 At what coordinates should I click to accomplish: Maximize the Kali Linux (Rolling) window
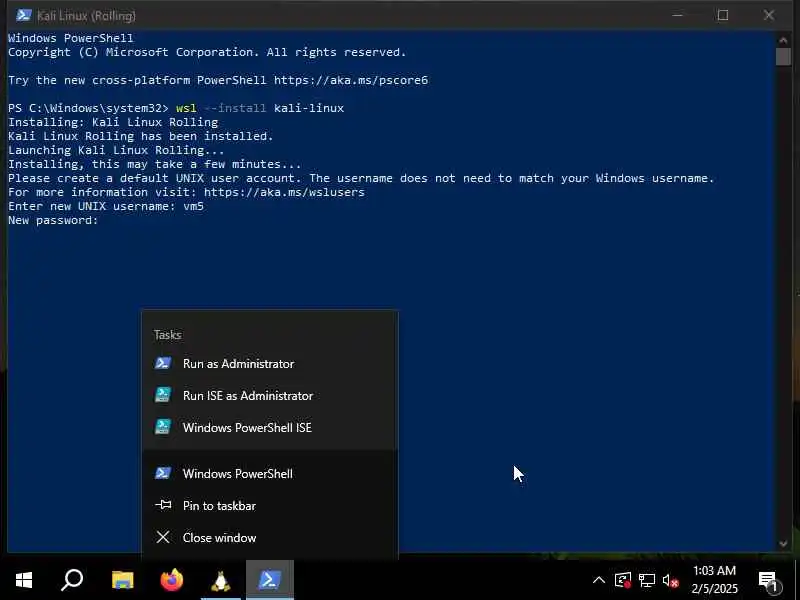click(723, 15)
